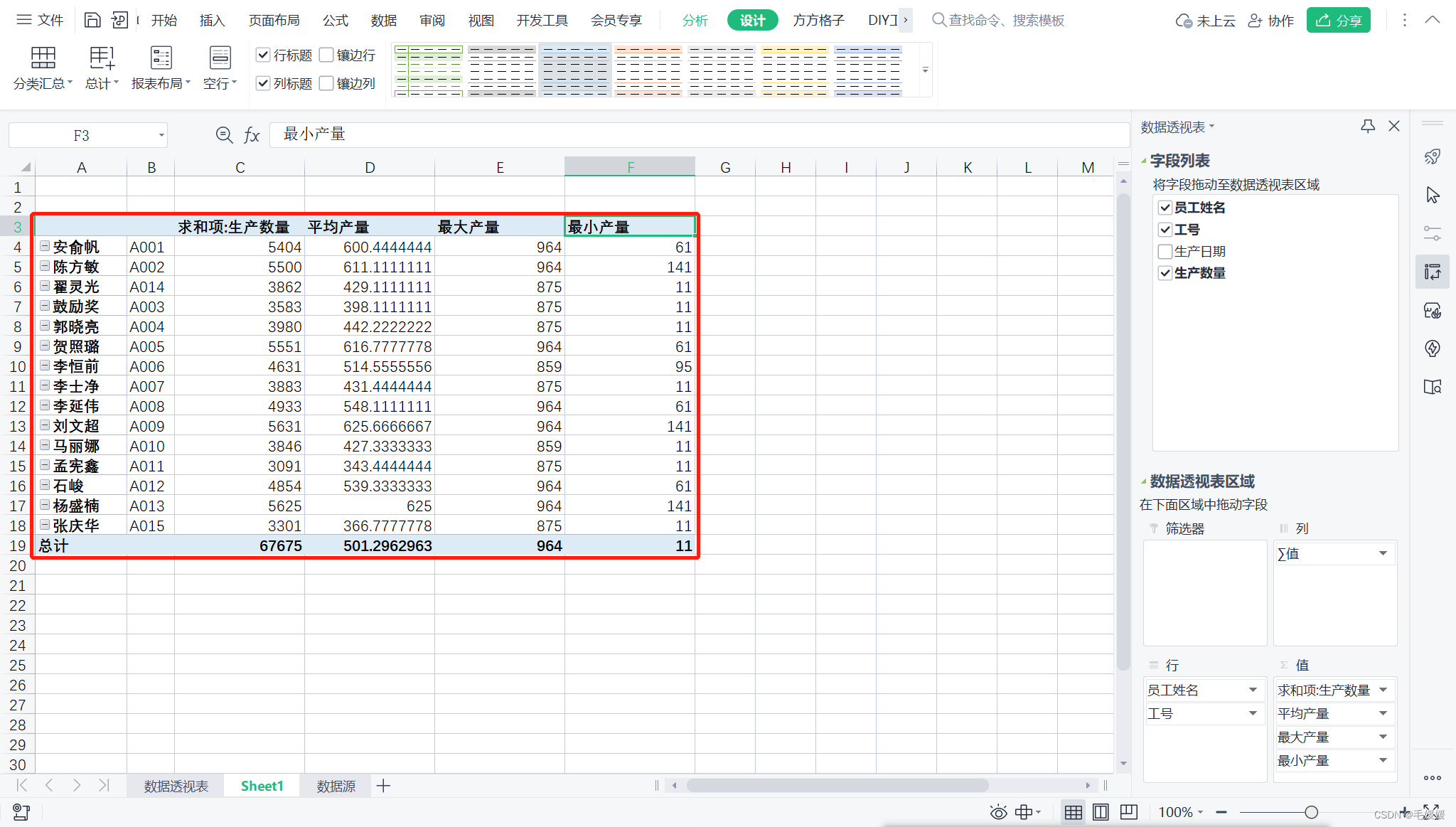
Task: Close the 数据透视表 pane
Action: tap(1394, 126)
